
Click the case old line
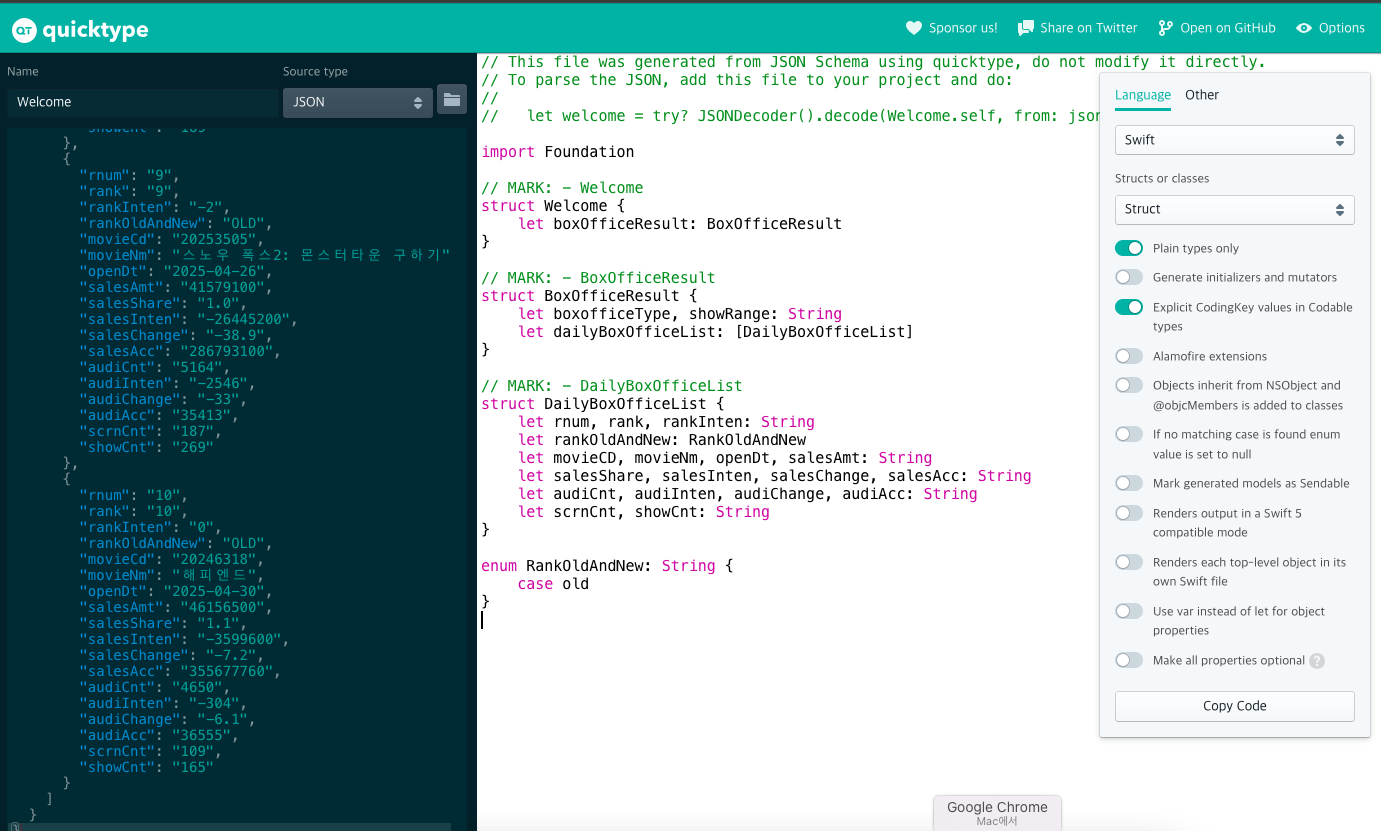pos(553,584)
